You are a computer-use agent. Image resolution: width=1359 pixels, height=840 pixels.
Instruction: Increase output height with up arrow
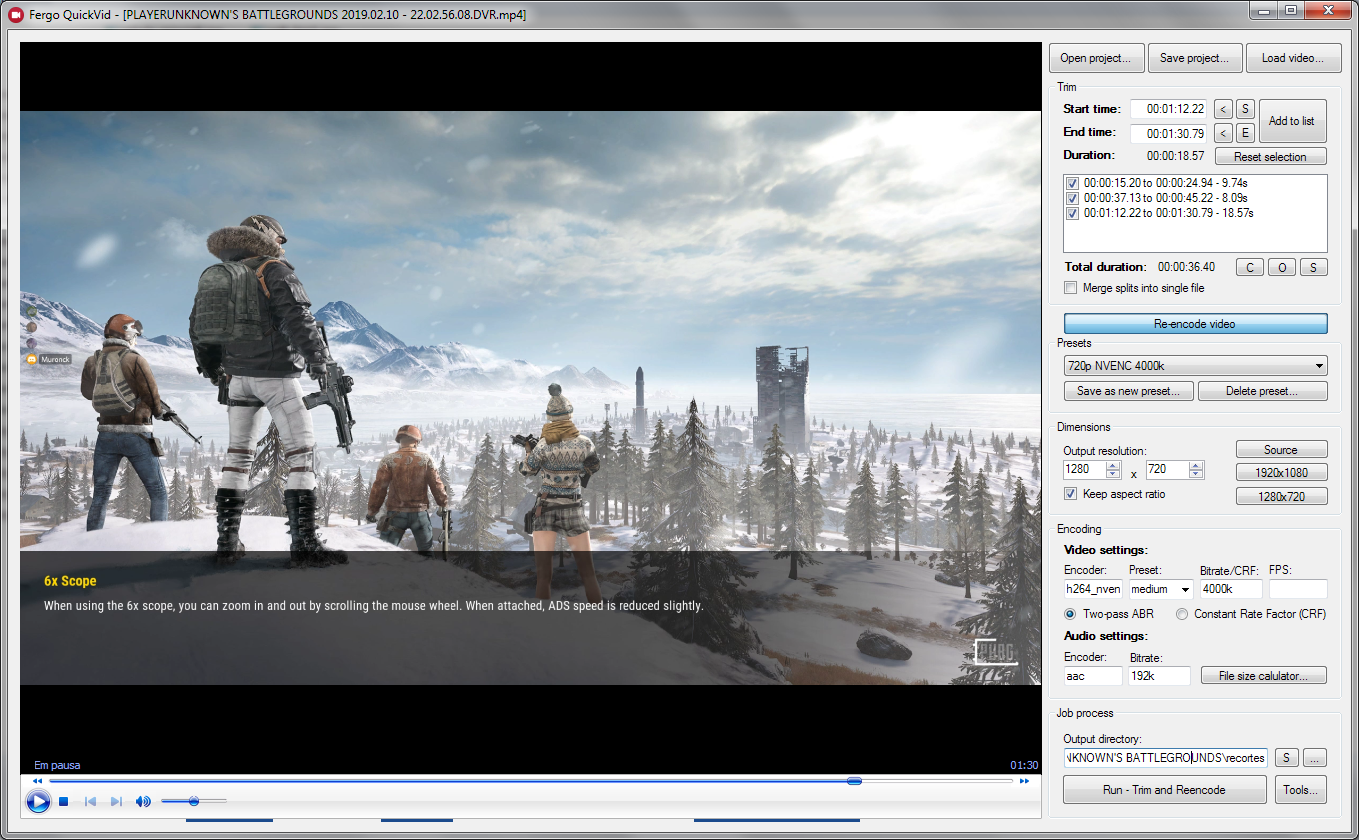1196,466
